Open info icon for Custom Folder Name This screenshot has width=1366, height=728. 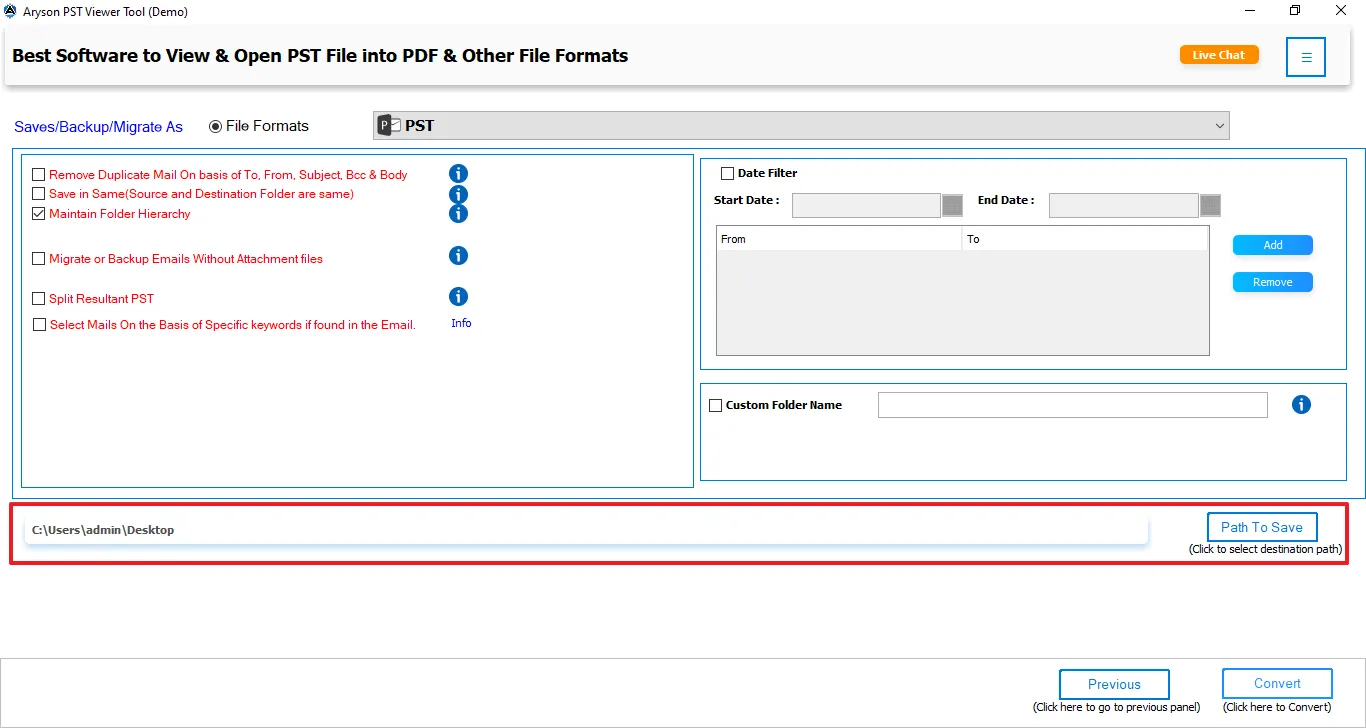point(1301,405)
